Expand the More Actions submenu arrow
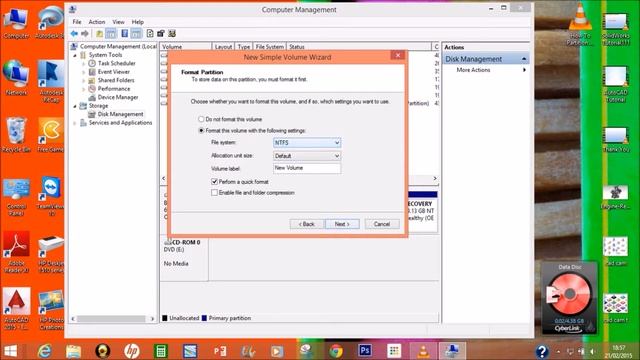 tap(524, 70)
